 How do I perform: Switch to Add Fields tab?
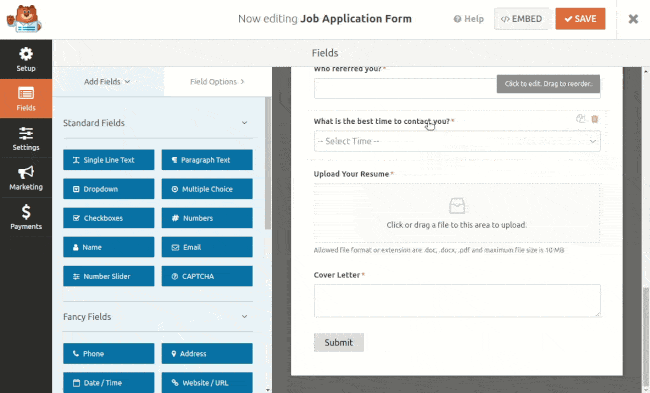pos(107,82)
